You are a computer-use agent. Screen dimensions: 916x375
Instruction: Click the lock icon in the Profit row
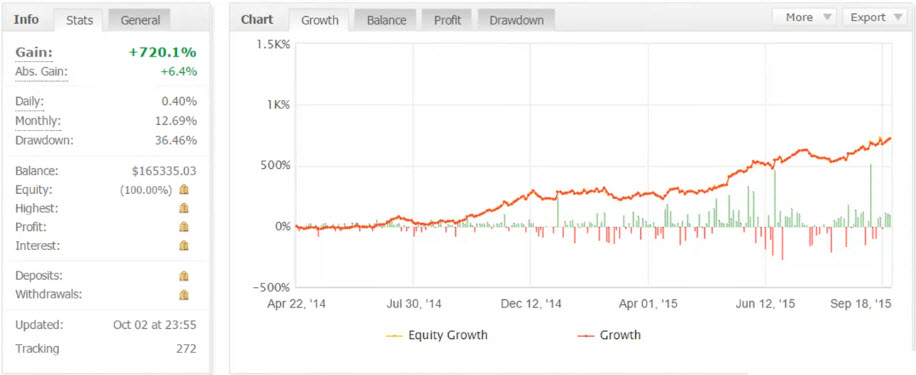184,227
